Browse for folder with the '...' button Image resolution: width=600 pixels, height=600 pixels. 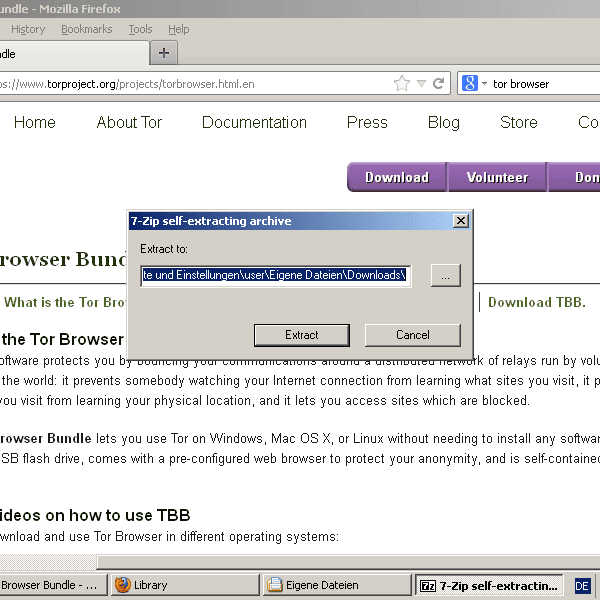coord(445,275)
